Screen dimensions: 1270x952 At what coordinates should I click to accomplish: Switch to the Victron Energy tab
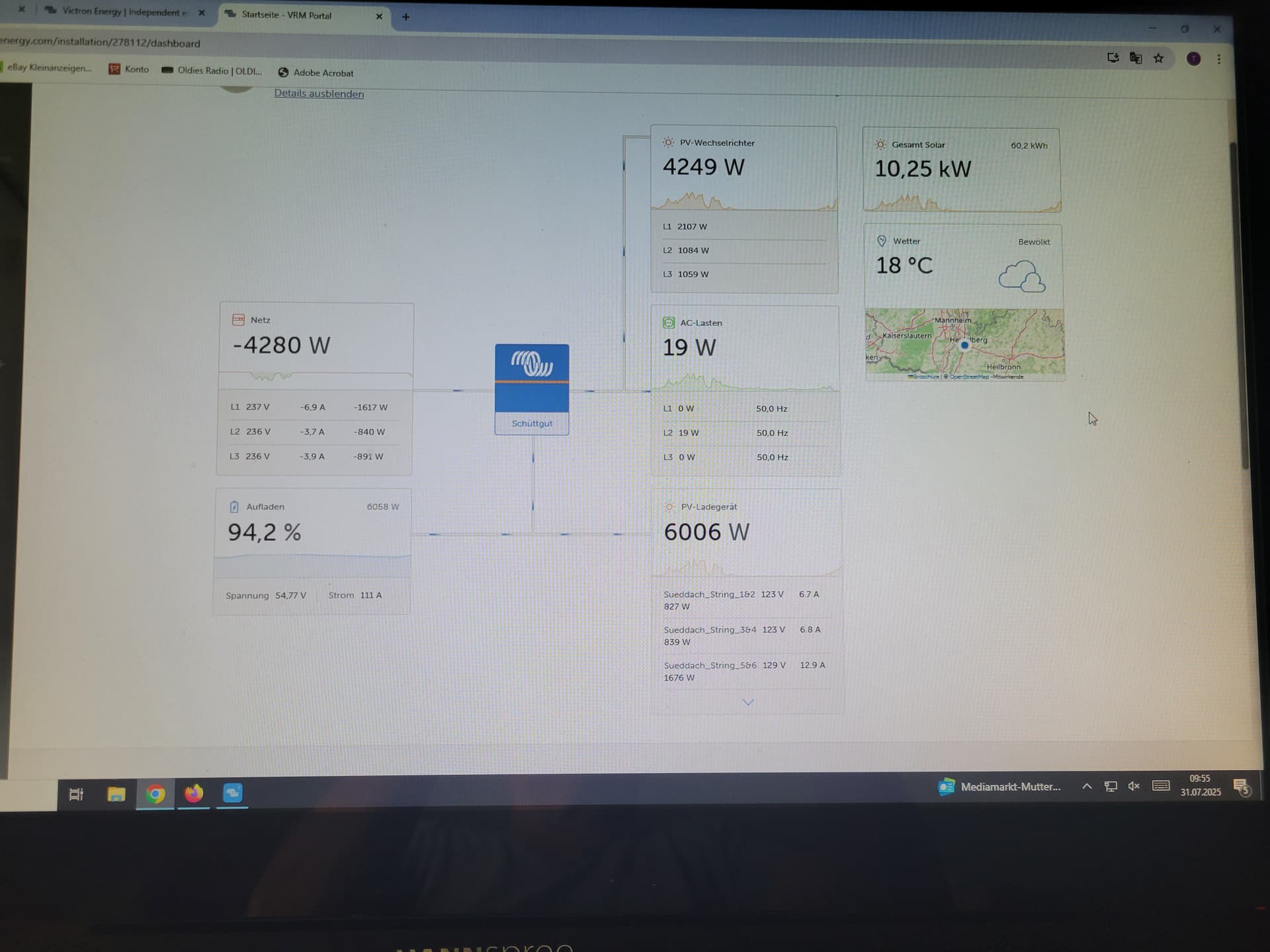(x=123, y=12)
